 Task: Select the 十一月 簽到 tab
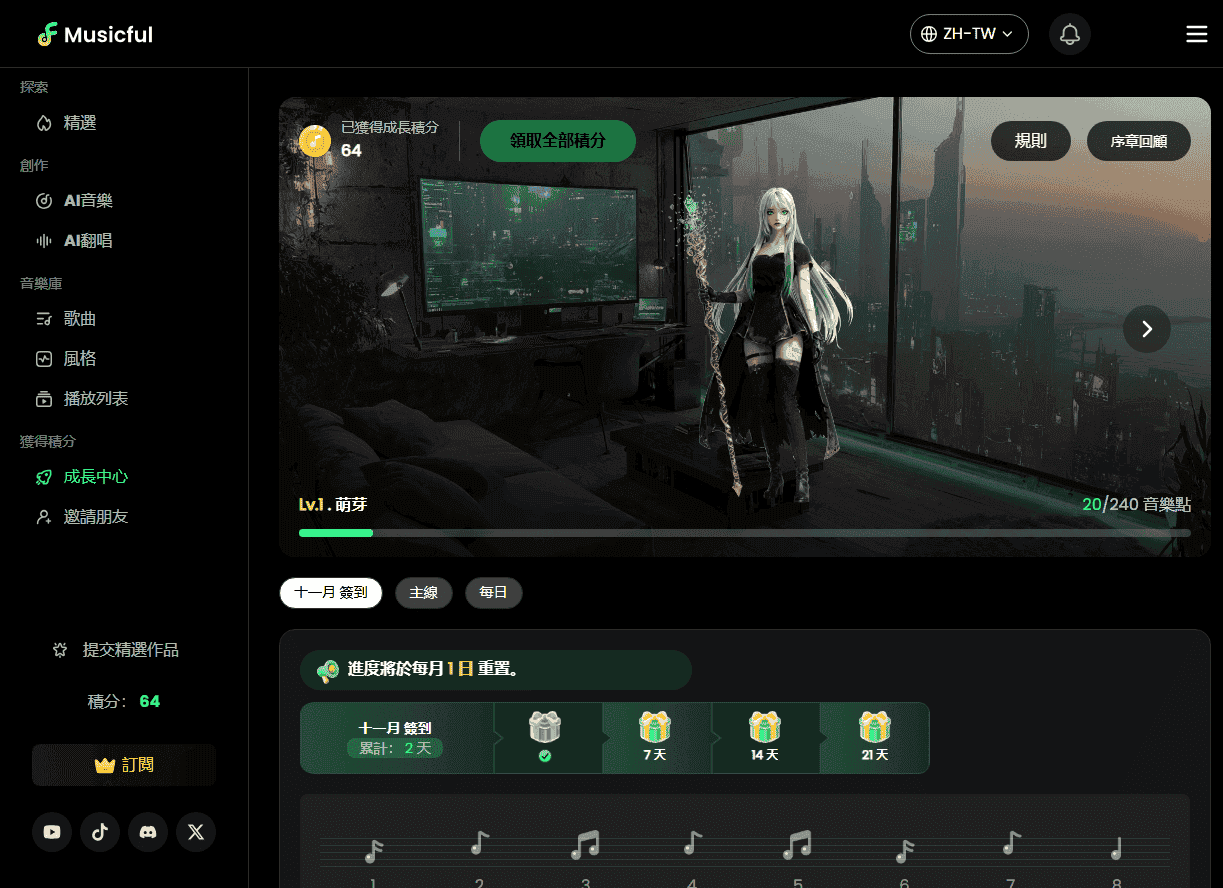click(331, 593)
